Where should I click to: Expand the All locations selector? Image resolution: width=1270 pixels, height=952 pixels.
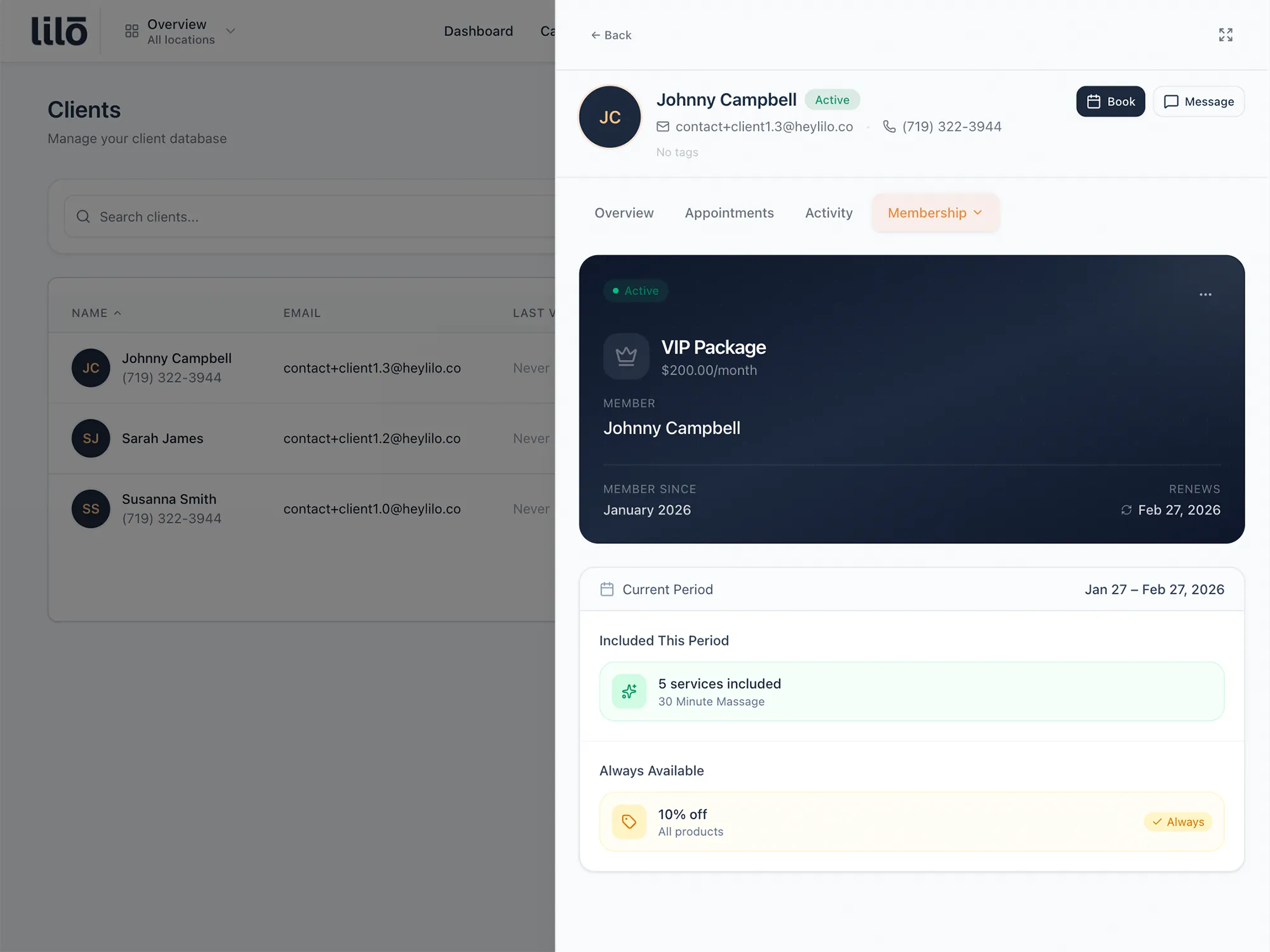pos(230,30)
